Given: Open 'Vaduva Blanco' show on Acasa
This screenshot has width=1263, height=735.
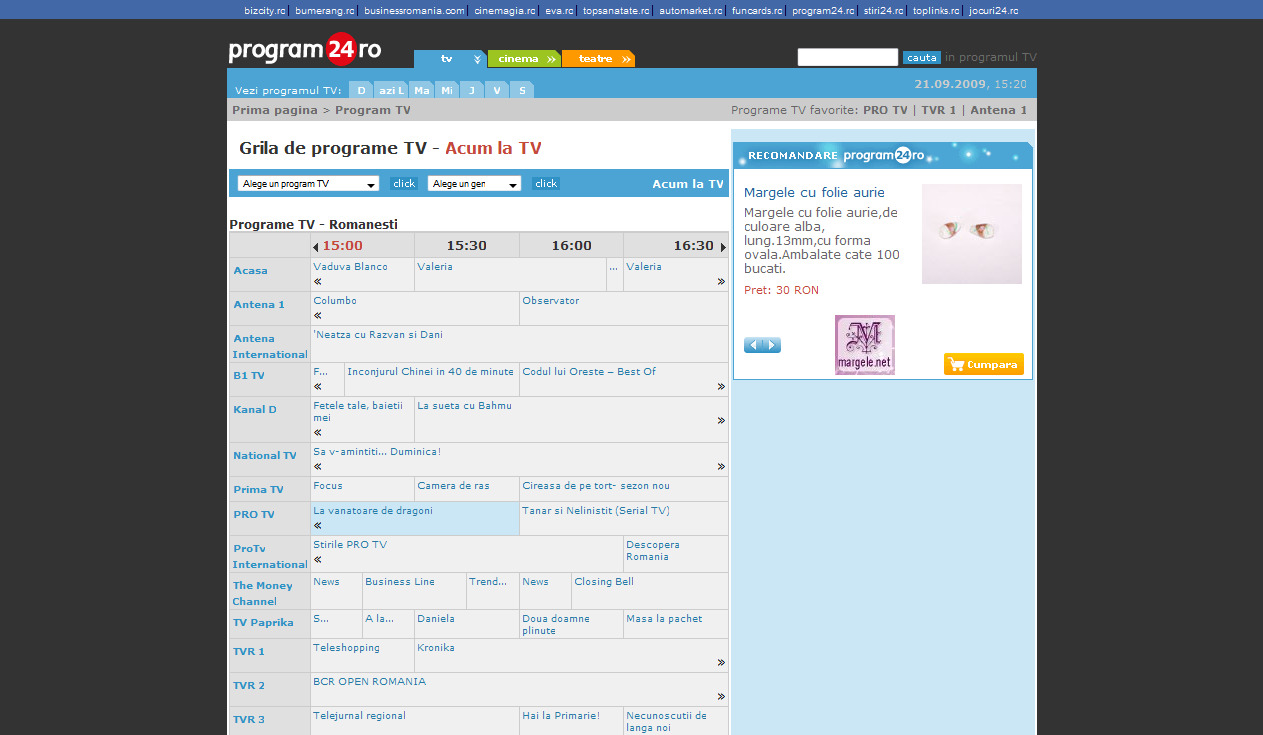Looking at the screenshot, I should coord(350,267).
